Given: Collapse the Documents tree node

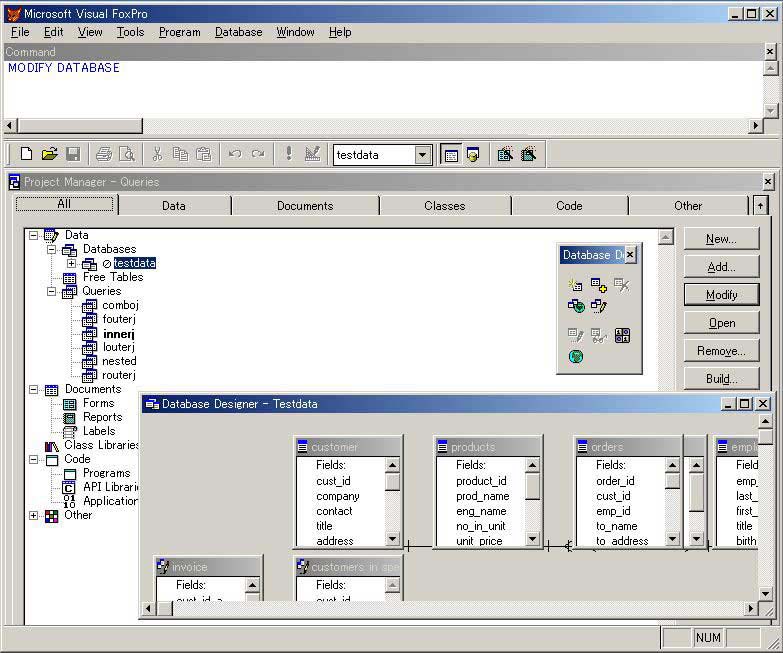Looking at the screenshot, I should pyautogui.click(x=33, y=389).
